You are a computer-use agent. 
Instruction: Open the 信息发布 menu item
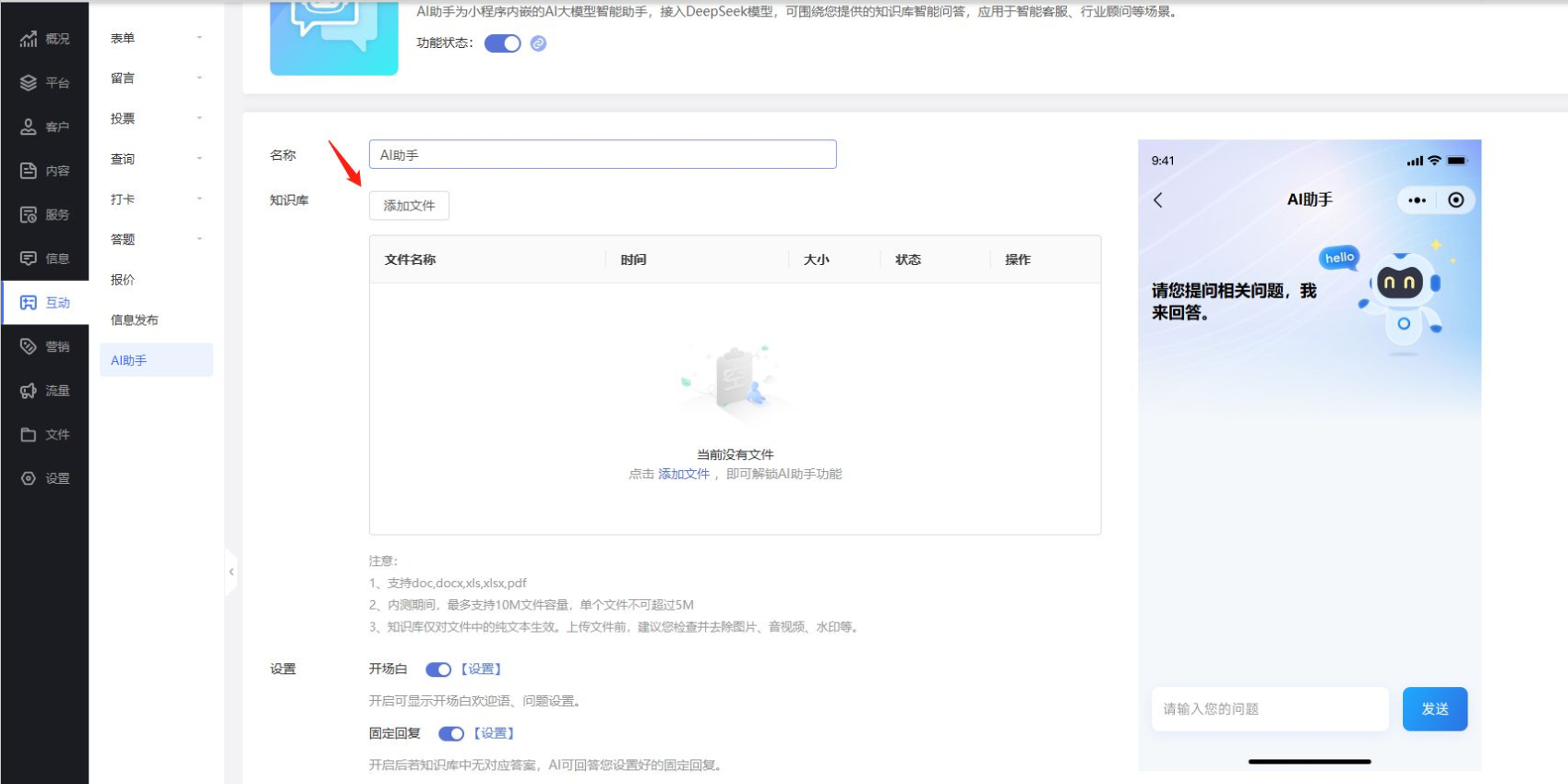point(135,320)
